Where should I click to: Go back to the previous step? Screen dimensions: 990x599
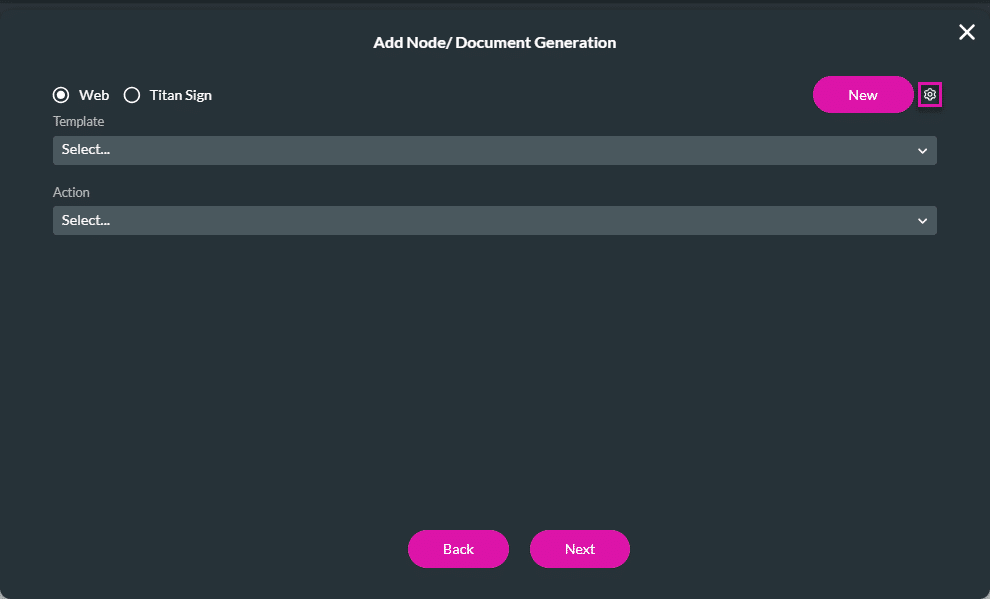pyautogui.click(x=458, y=549)
